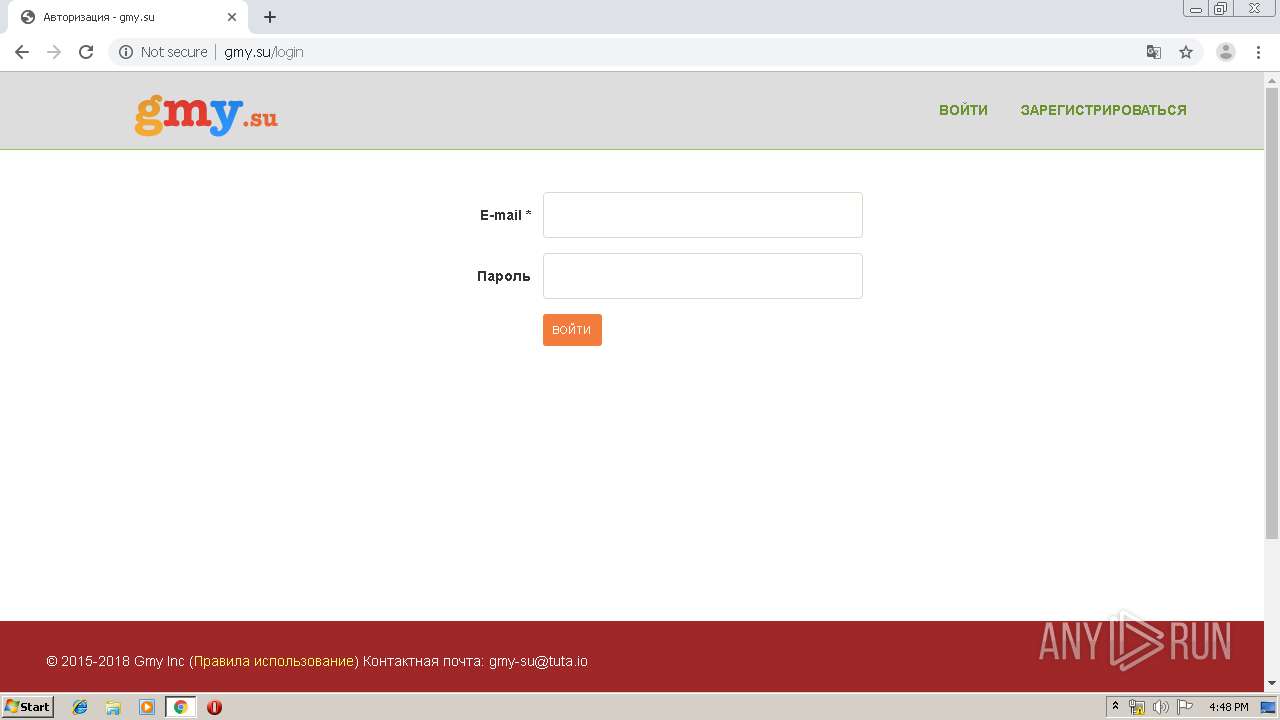Viewport: 1280px width, 720px height.
Task: Open the ВОЙТИ header link
Action: pyautogui.click(x=963, y=110)
